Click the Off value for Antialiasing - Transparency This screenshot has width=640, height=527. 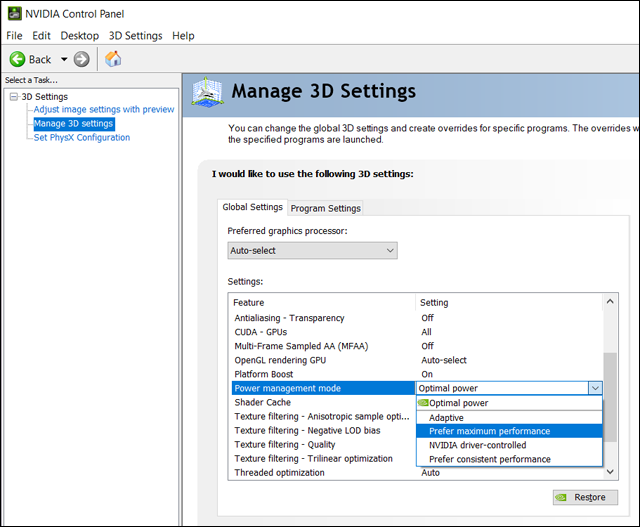[x=427, y=318]
